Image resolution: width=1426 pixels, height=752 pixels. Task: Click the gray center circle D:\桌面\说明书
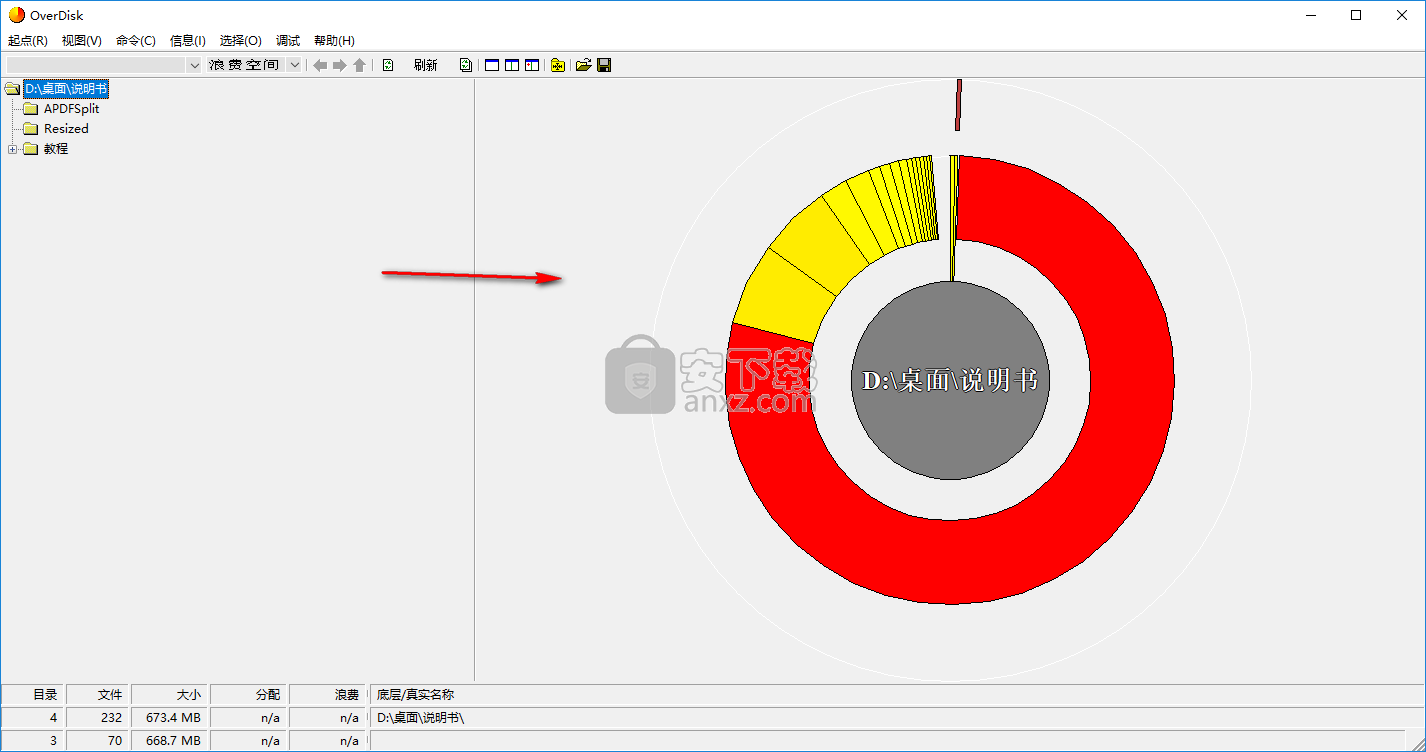951,380
